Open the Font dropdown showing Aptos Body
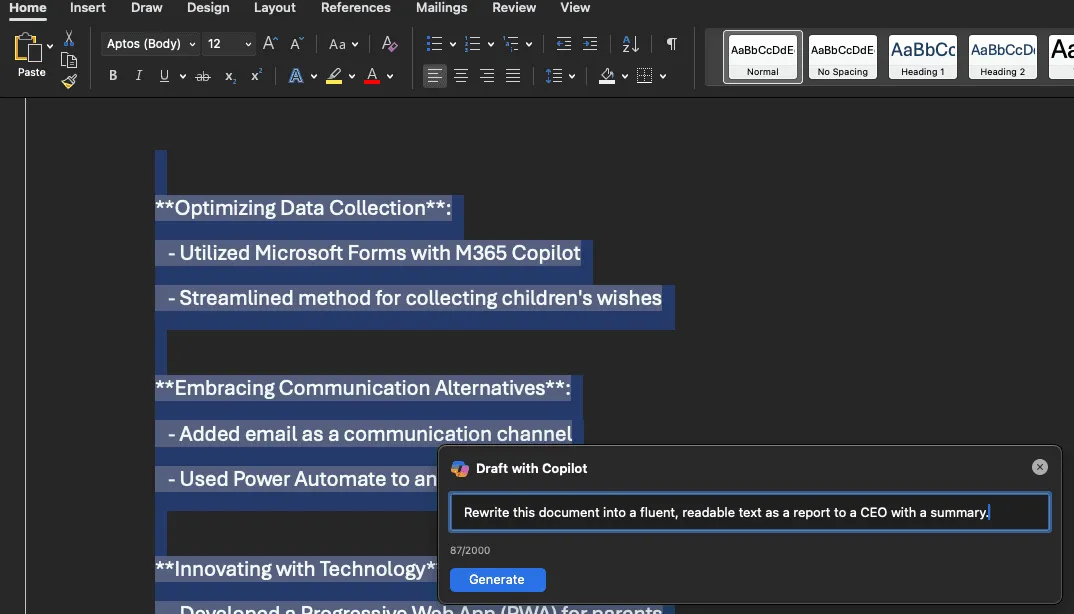The width and height of the screenshot is (1074, 614). point(150,44)
